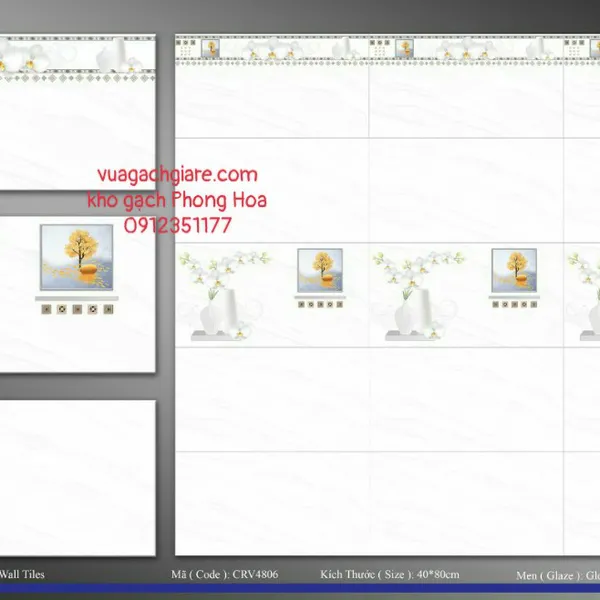The image size is (600, 600).
Task: Click small tree picture in middle of wall border
Action: pyautogui.click(x=404, y=48)
